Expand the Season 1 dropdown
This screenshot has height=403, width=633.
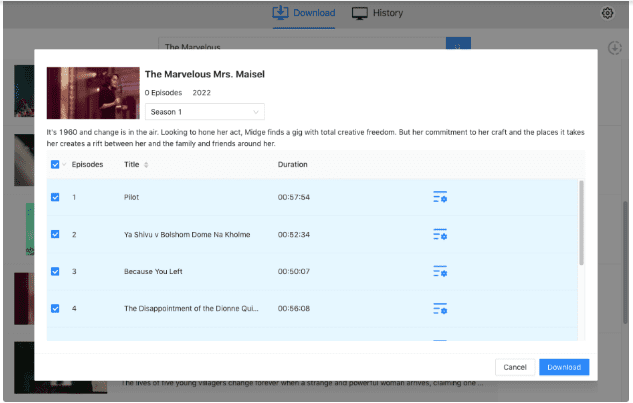point(204,112)
